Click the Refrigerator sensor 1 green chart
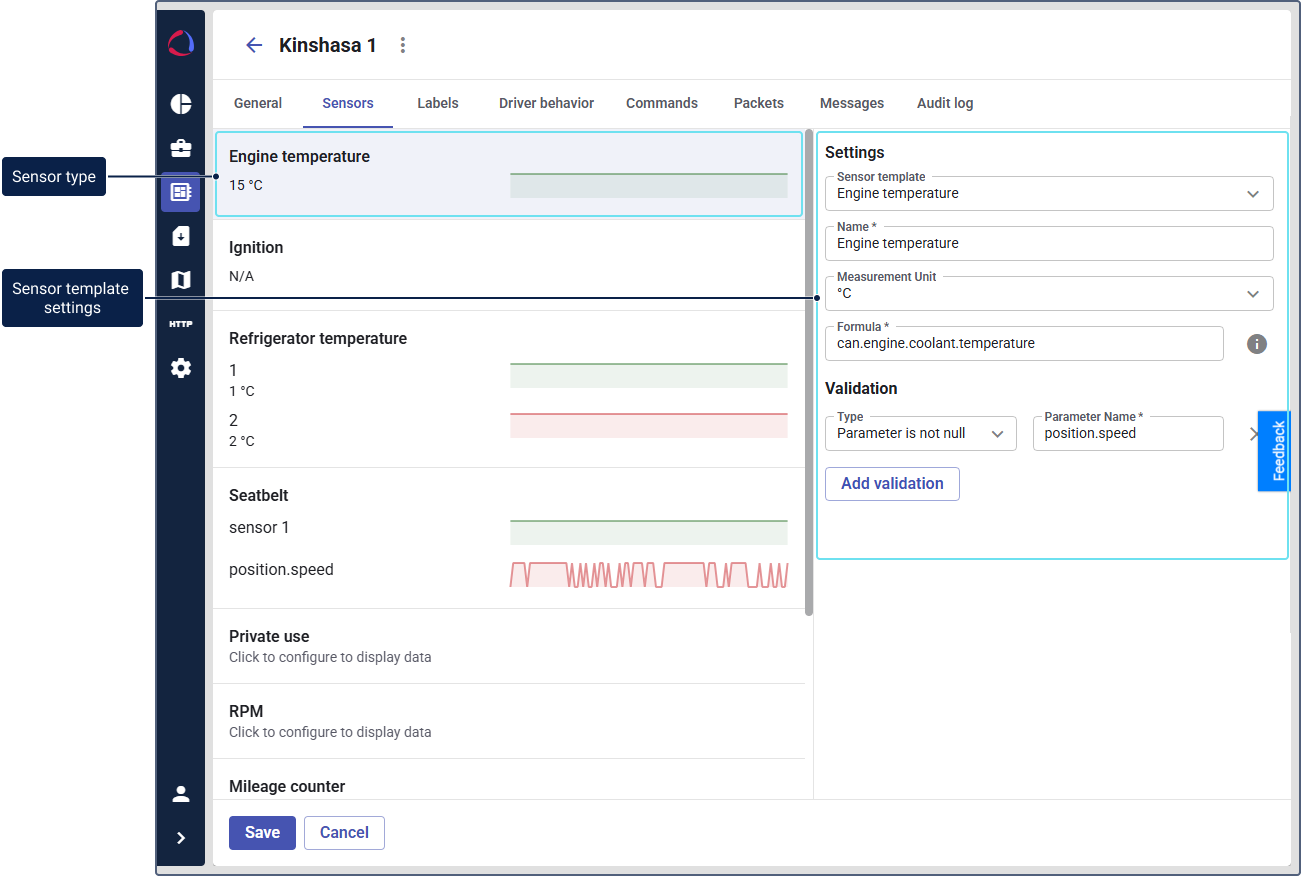Screen dimensions: 1301x876 (x=649, y=375)
